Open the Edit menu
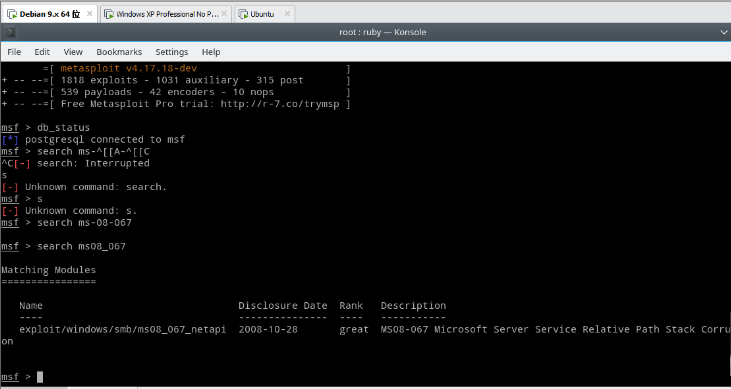The height and width of the screenshot is (389, 731). [42, 52]
